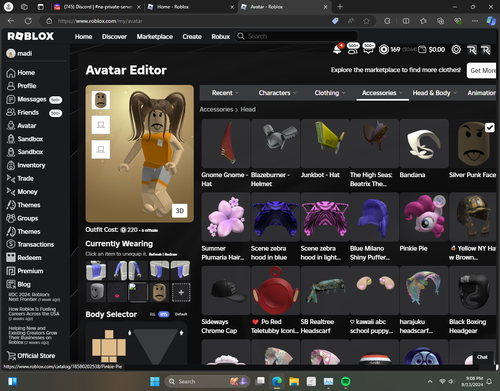Switch to the Home - Roblox browser tab
This screenshot has height=391, width=500.
[190, 7]
